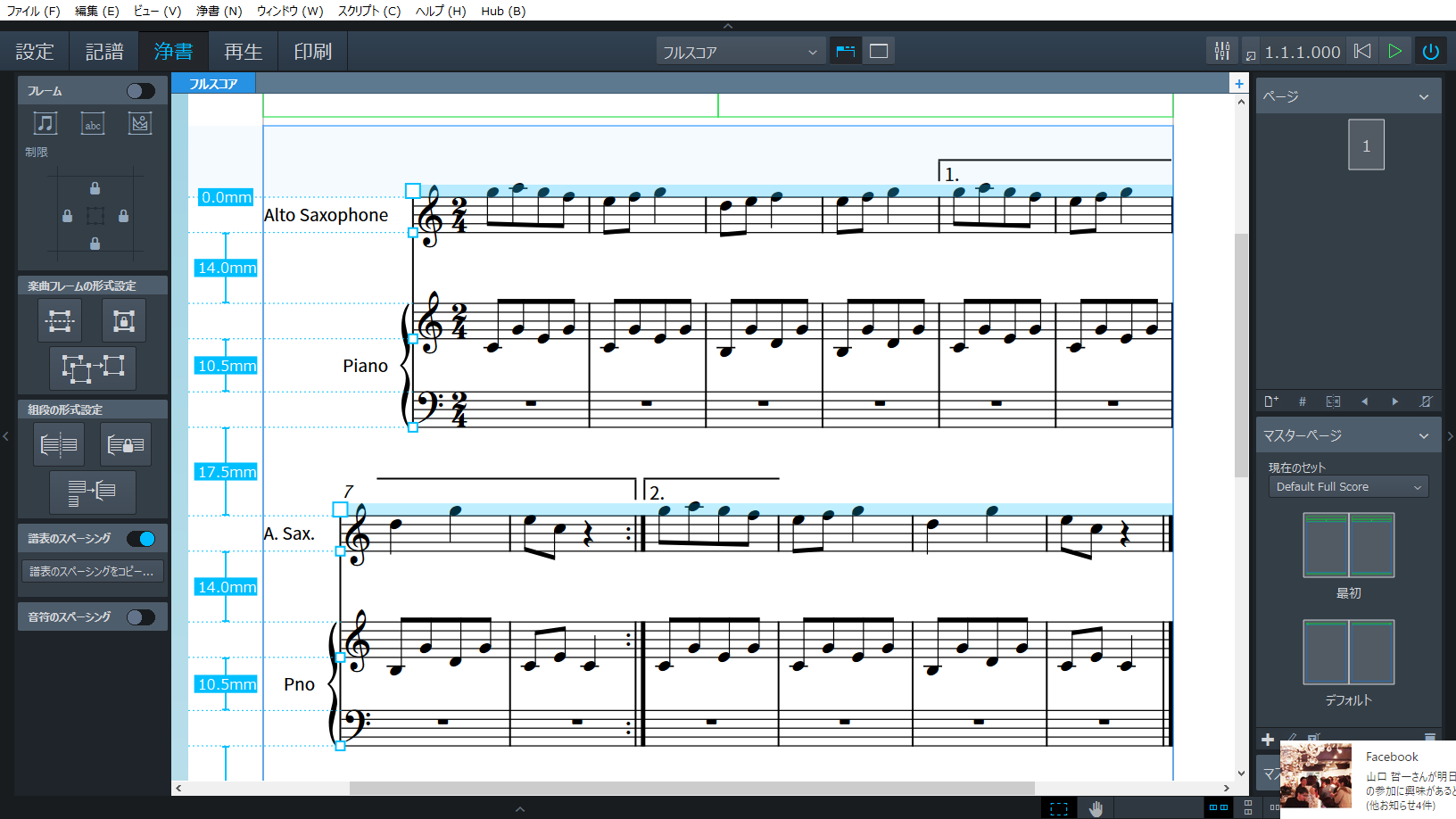Click the lock frame icon

124,320
